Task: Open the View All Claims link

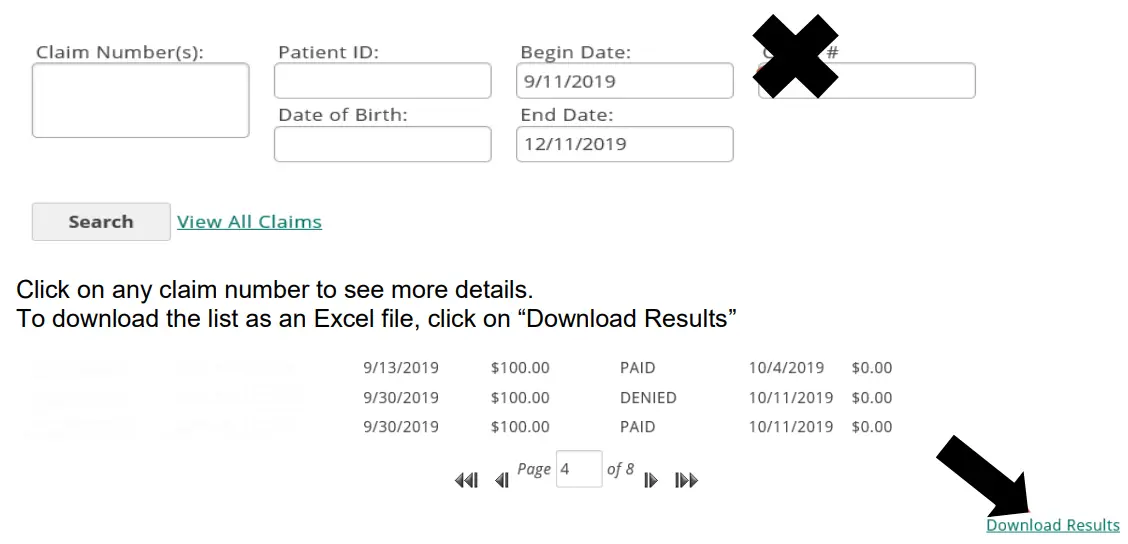Action: tap(249, 222)
